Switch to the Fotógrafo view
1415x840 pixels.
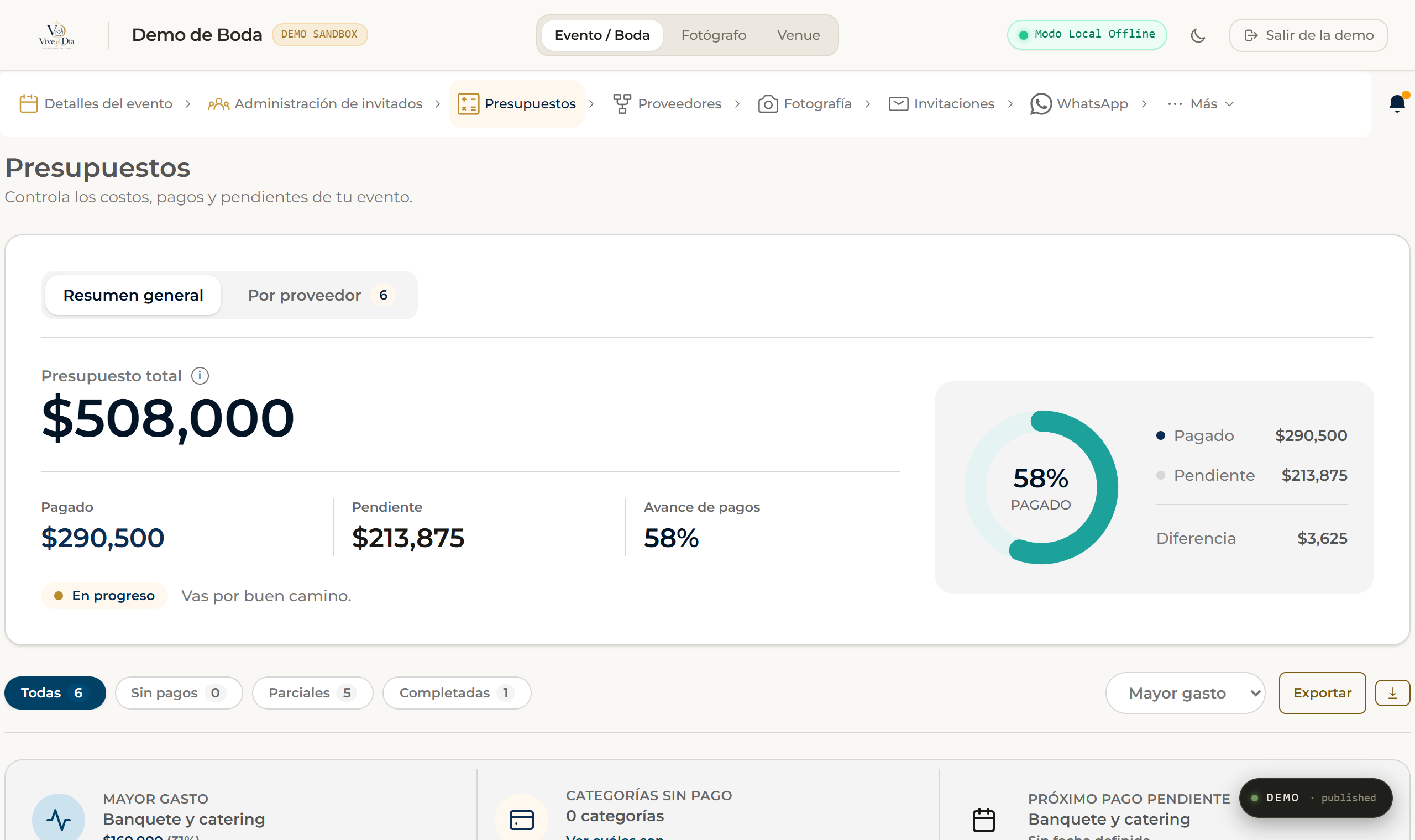tap(714, 35)
